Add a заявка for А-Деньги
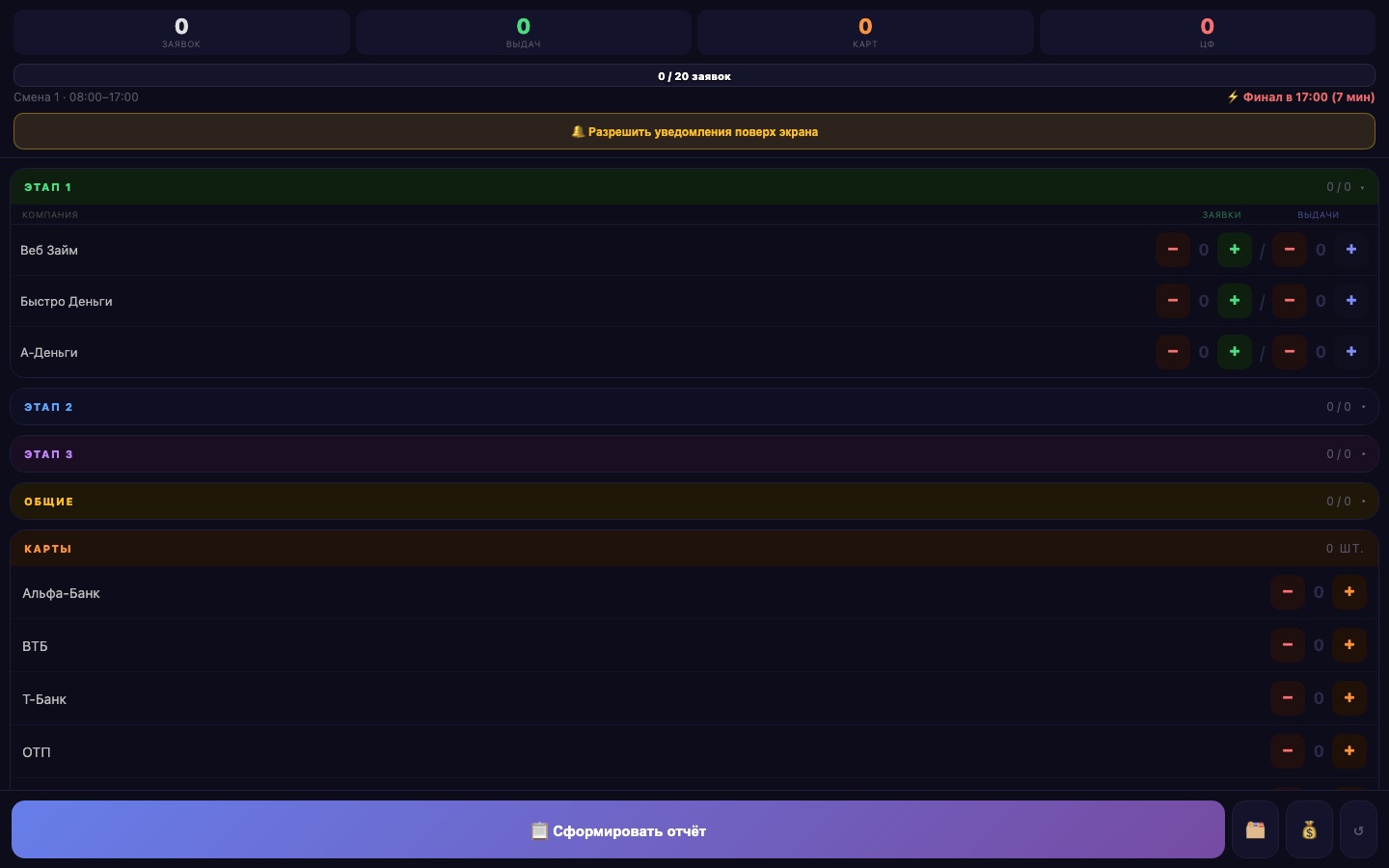 pyautogui.click(x=1235, y=352)
